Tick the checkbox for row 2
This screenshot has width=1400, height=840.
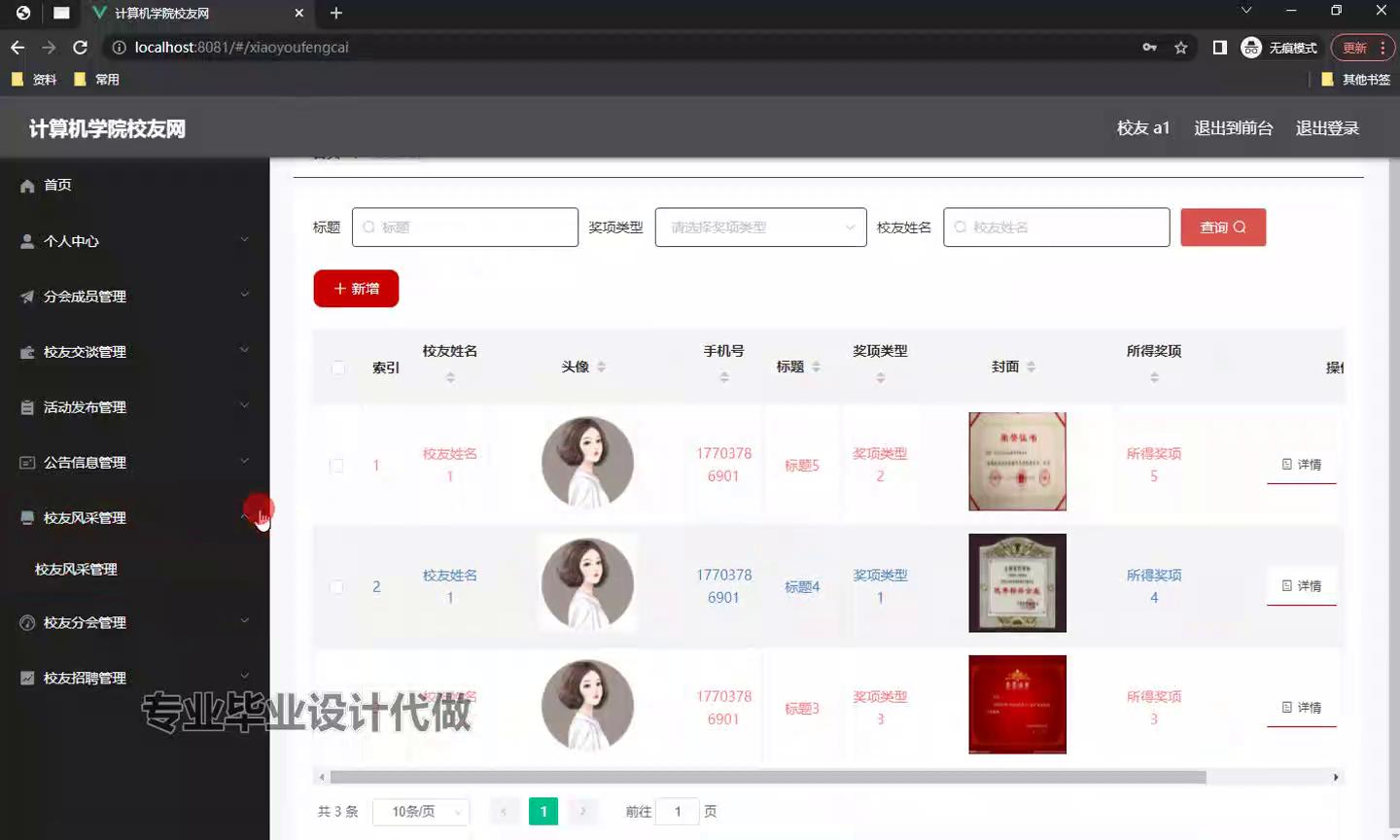point(336,587)
